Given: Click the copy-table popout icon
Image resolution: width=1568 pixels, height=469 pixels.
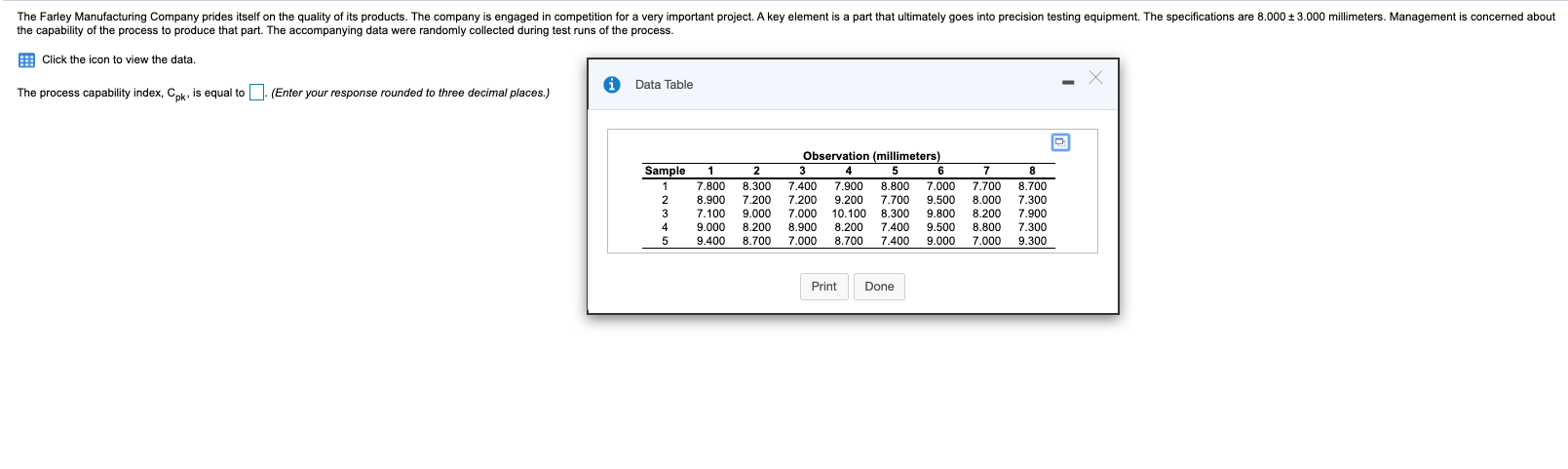Looking at the screenshot, I should point(1061,142).
